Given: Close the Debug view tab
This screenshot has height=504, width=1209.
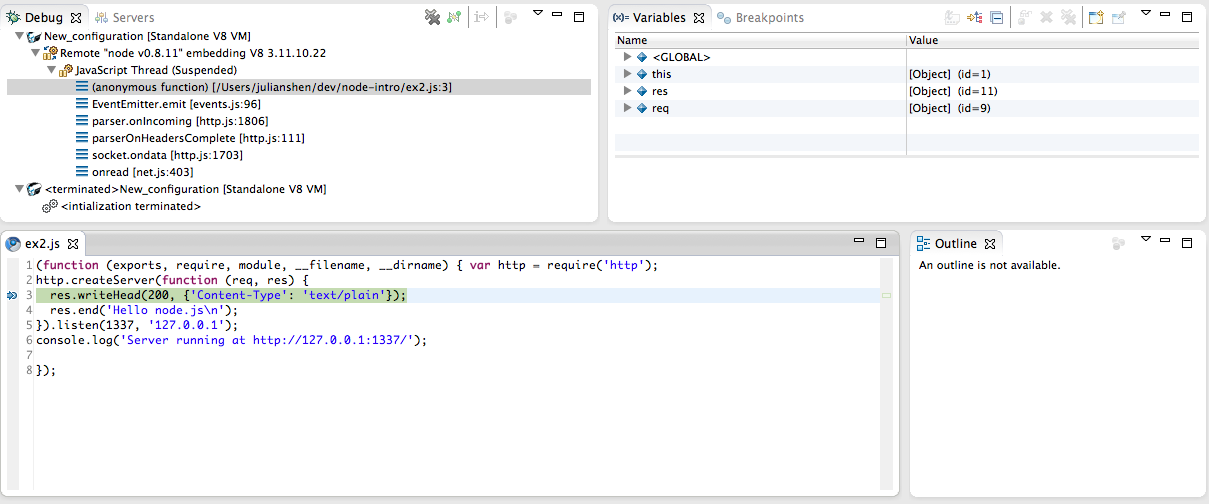Looking at the screenshot, I should (x=76, y=18).
